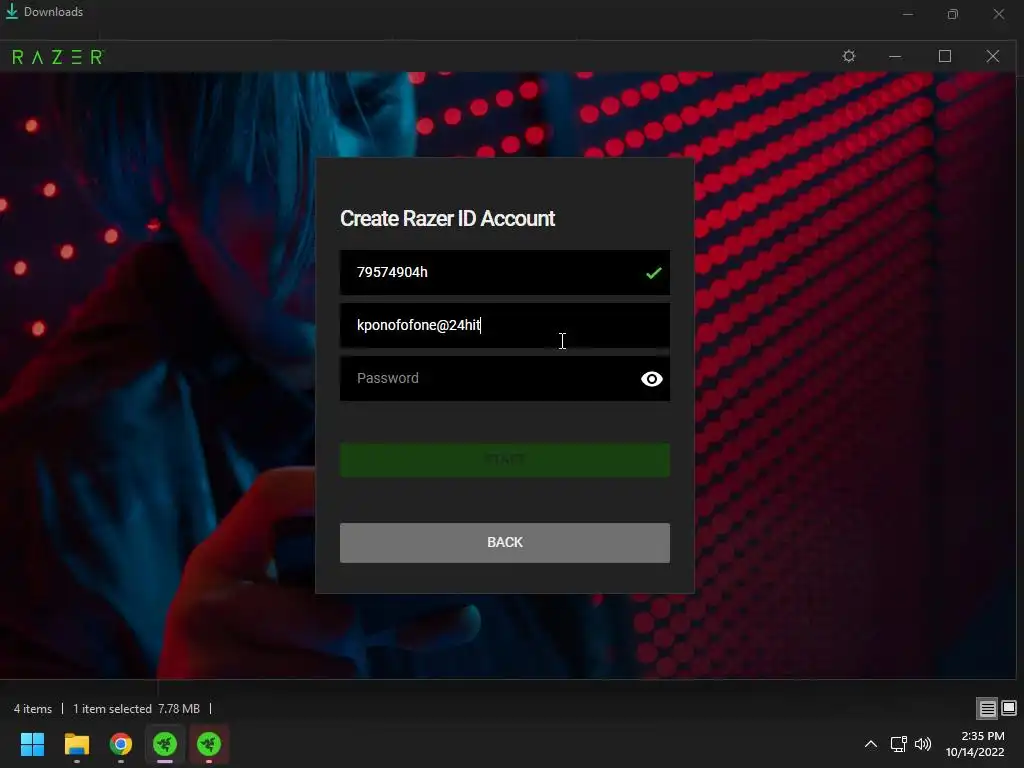
Task: Maximize the Razer installer window
Action: pos(944,56)
